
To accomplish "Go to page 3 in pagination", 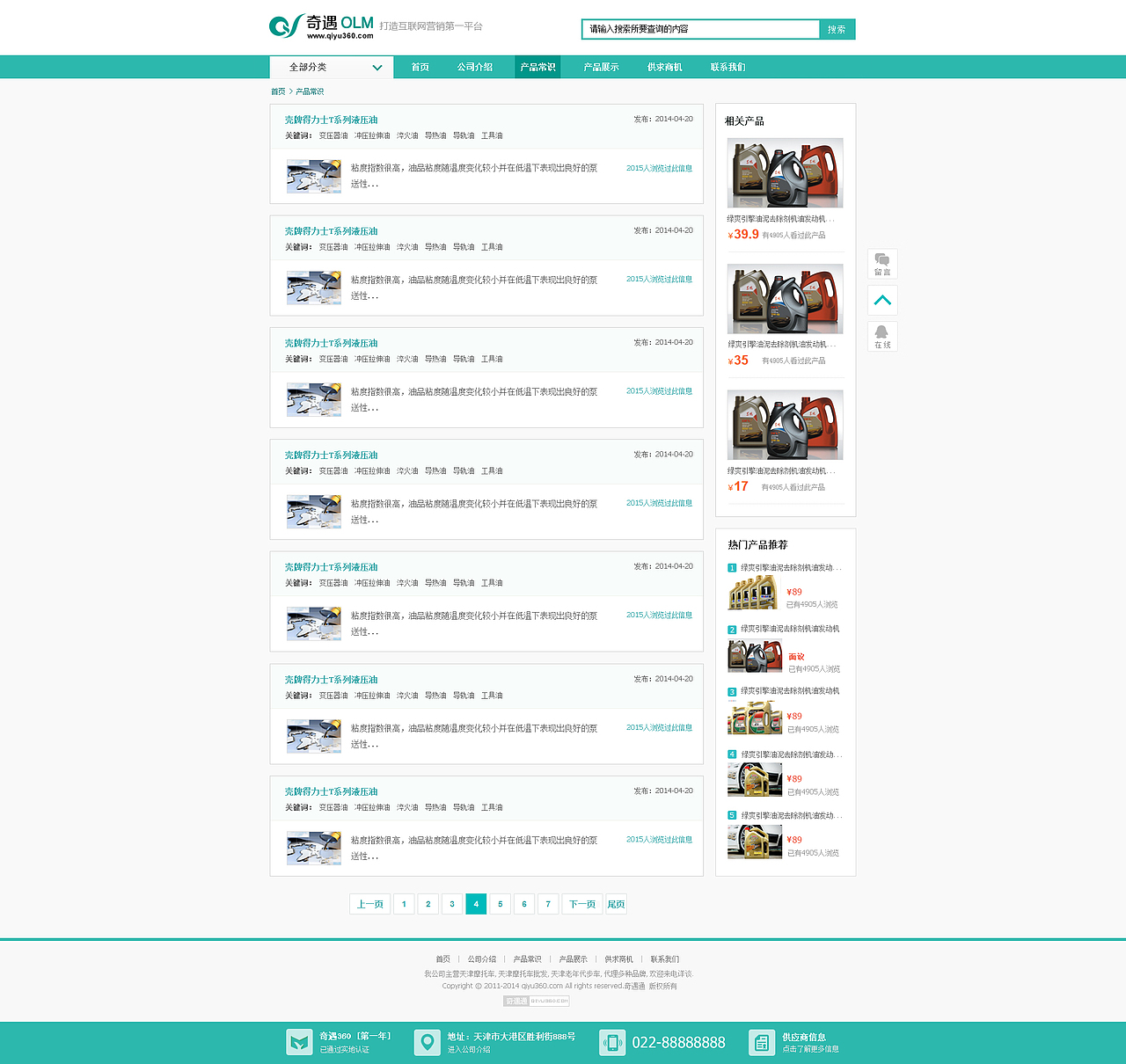I will (452, 904).
